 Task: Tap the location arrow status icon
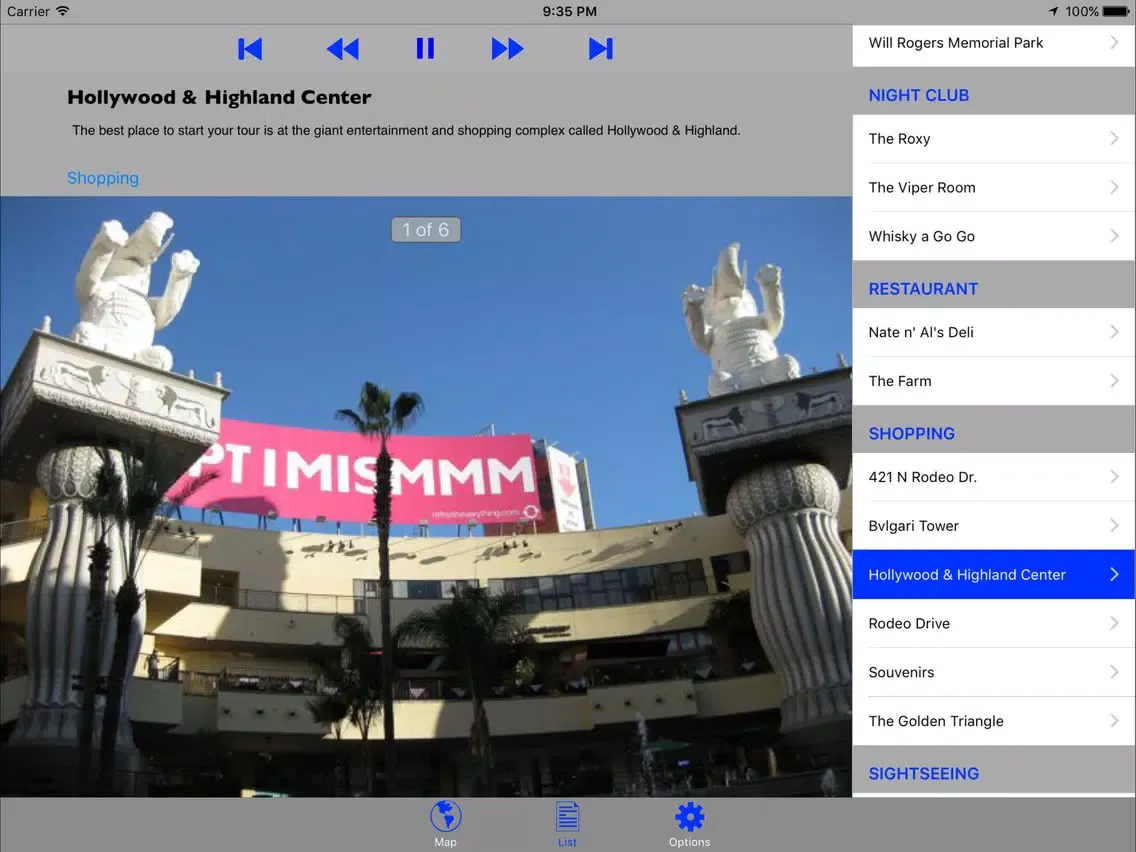pos(1053,11)
